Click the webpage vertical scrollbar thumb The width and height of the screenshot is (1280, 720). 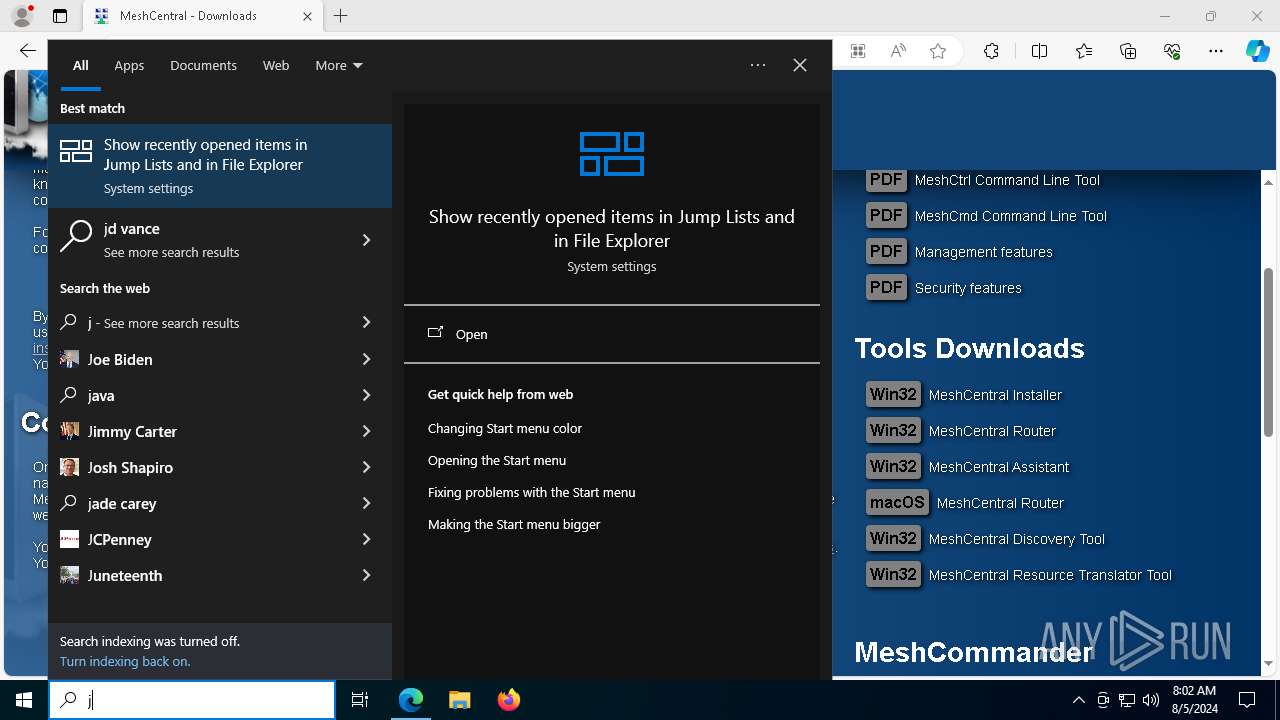[1269, 351]
